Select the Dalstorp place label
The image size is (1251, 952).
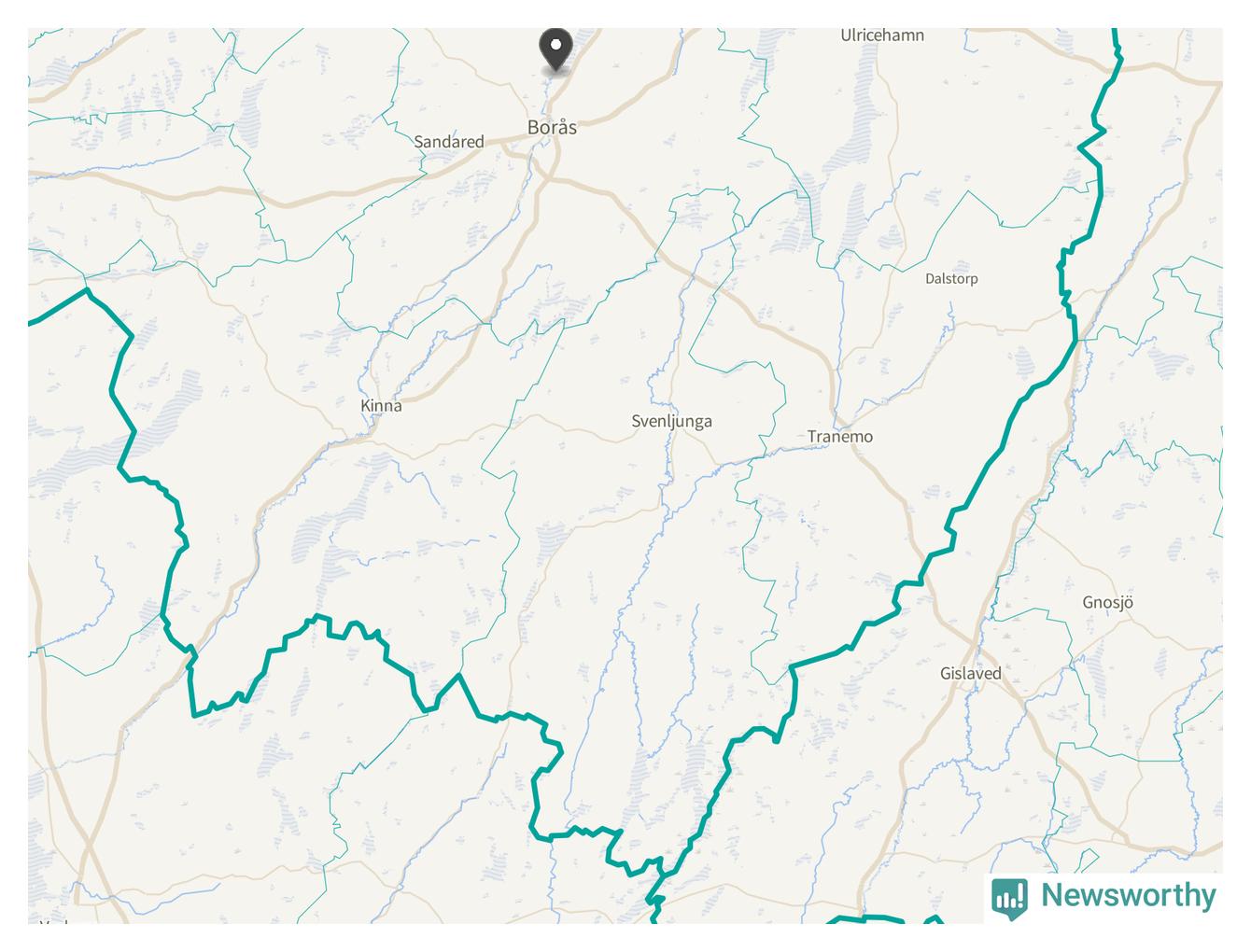pyautogui.click(x=951, y=278)
